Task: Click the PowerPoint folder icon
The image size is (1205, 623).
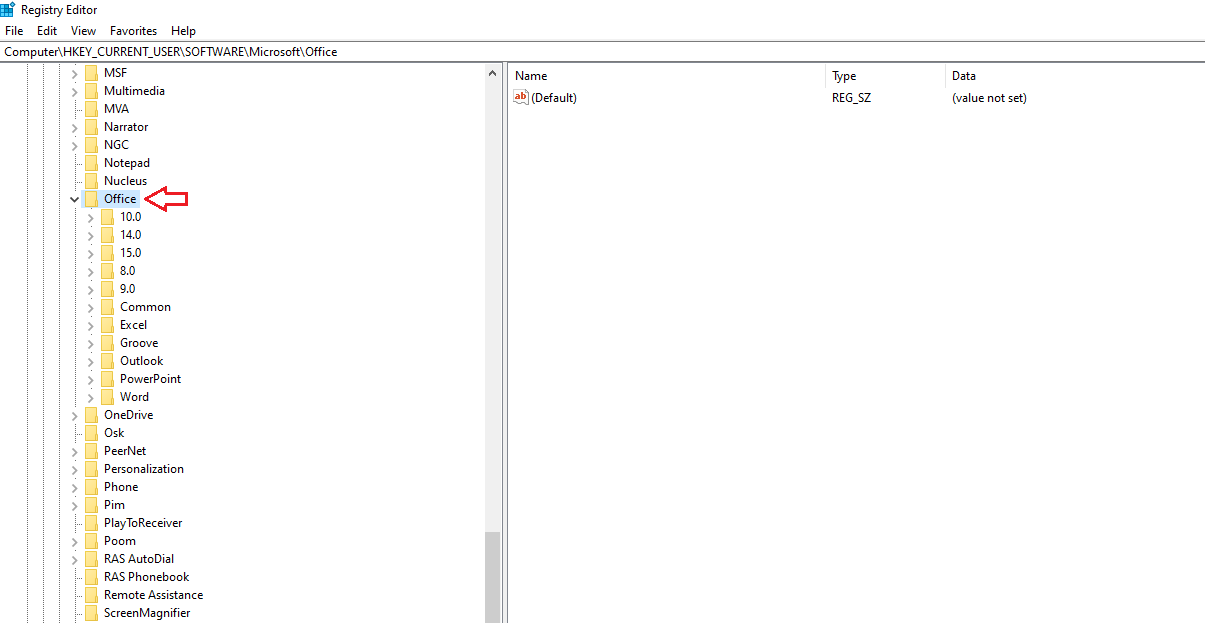Action: [108, 379]
